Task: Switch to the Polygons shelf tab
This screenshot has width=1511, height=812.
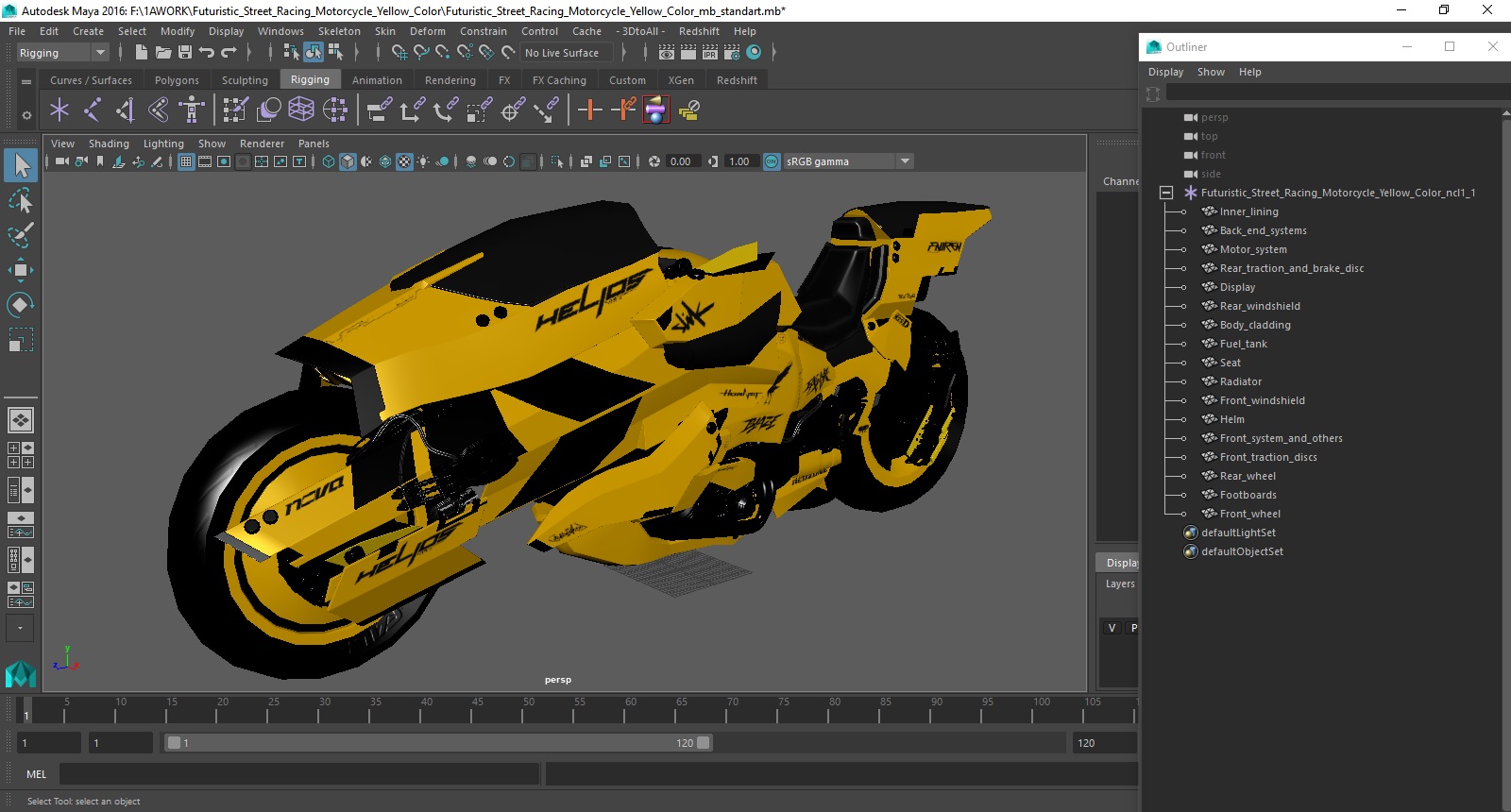Action: 177,80
